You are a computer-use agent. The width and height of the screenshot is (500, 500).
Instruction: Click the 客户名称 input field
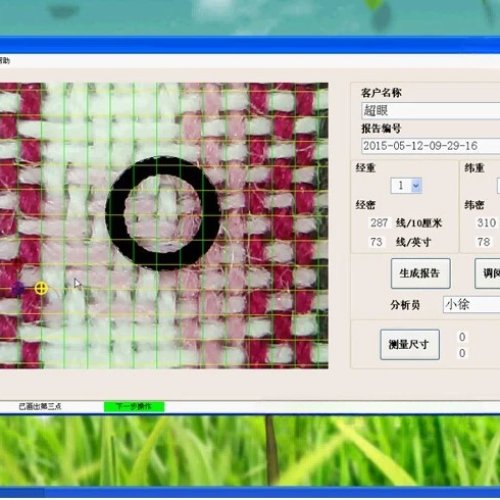pyautogui.click(x=431, y=111)
